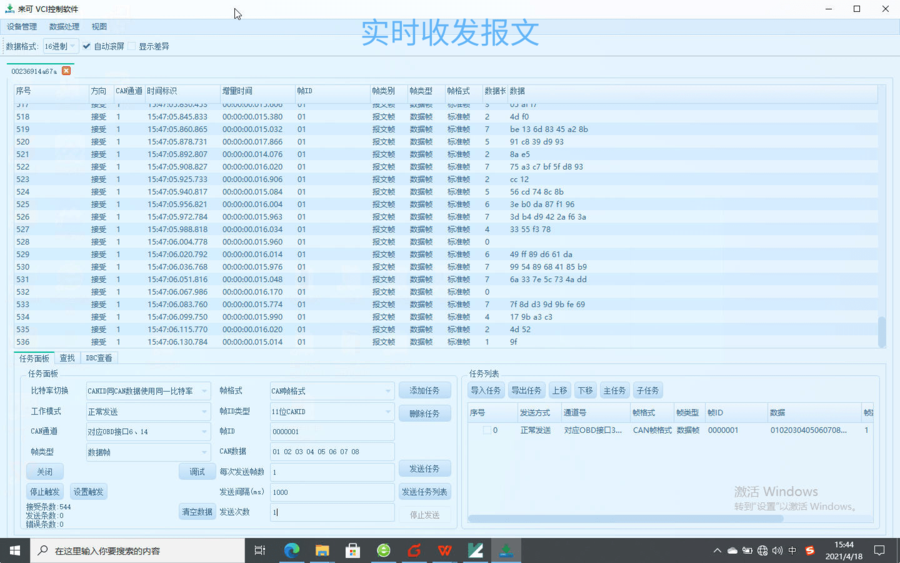Check the task row 0 checkbox

(487, 430)
